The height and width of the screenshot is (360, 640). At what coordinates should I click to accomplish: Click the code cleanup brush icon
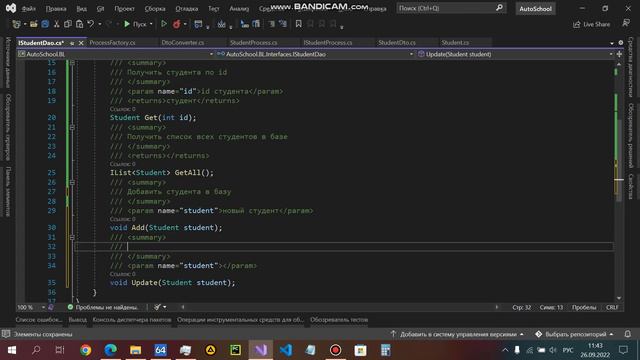click(158, 307)
